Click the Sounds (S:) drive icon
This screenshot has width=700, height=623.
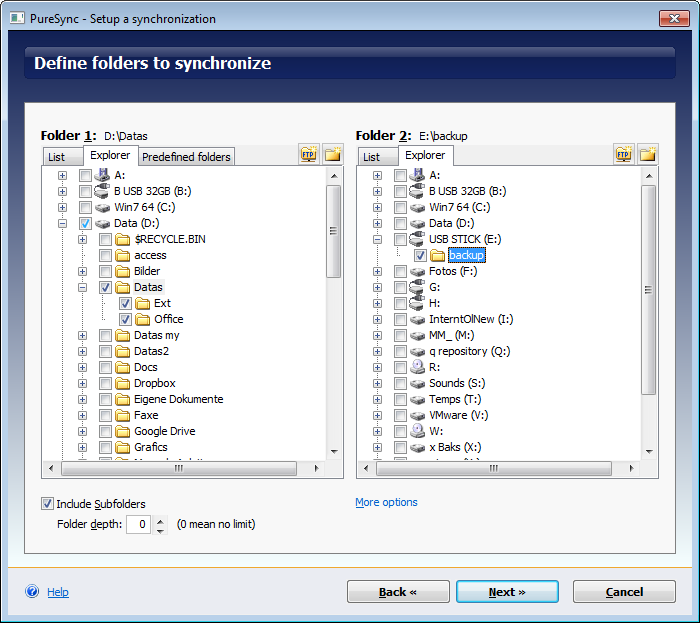click(417, 383)
